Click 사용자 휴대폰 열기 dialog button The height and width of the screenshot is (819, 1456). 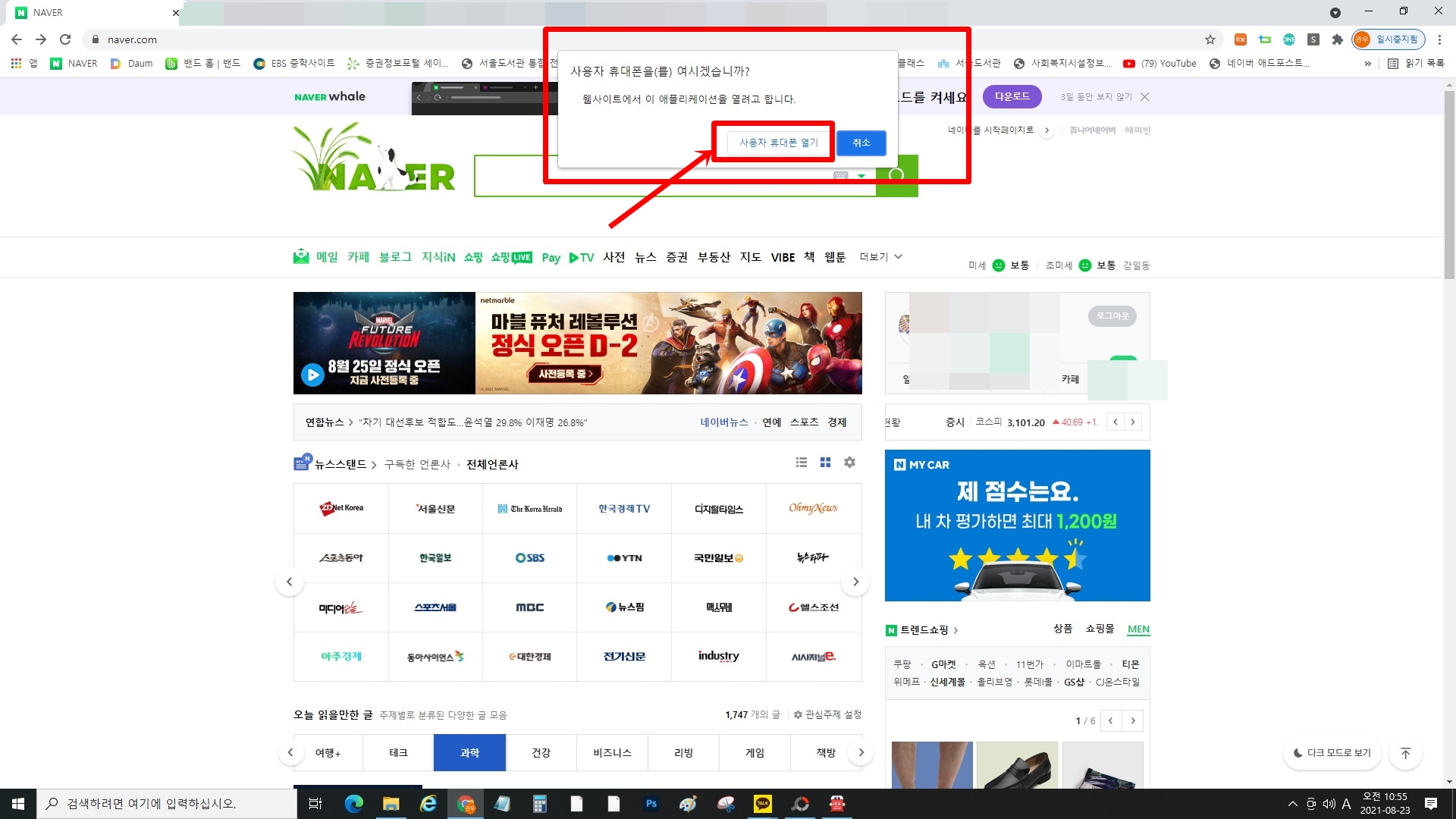click(779, 143)
